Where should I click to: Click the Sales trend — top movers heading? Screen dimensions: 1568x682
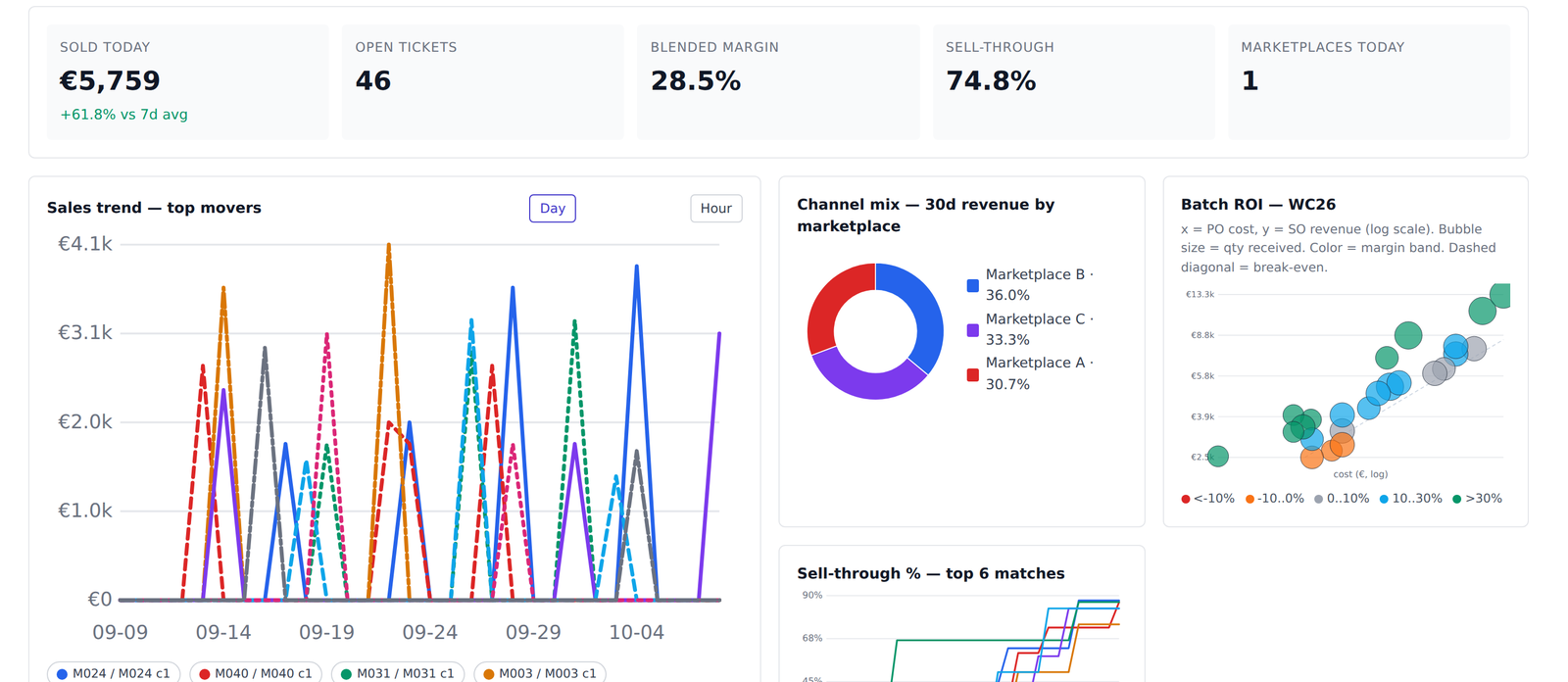[154, 208]
